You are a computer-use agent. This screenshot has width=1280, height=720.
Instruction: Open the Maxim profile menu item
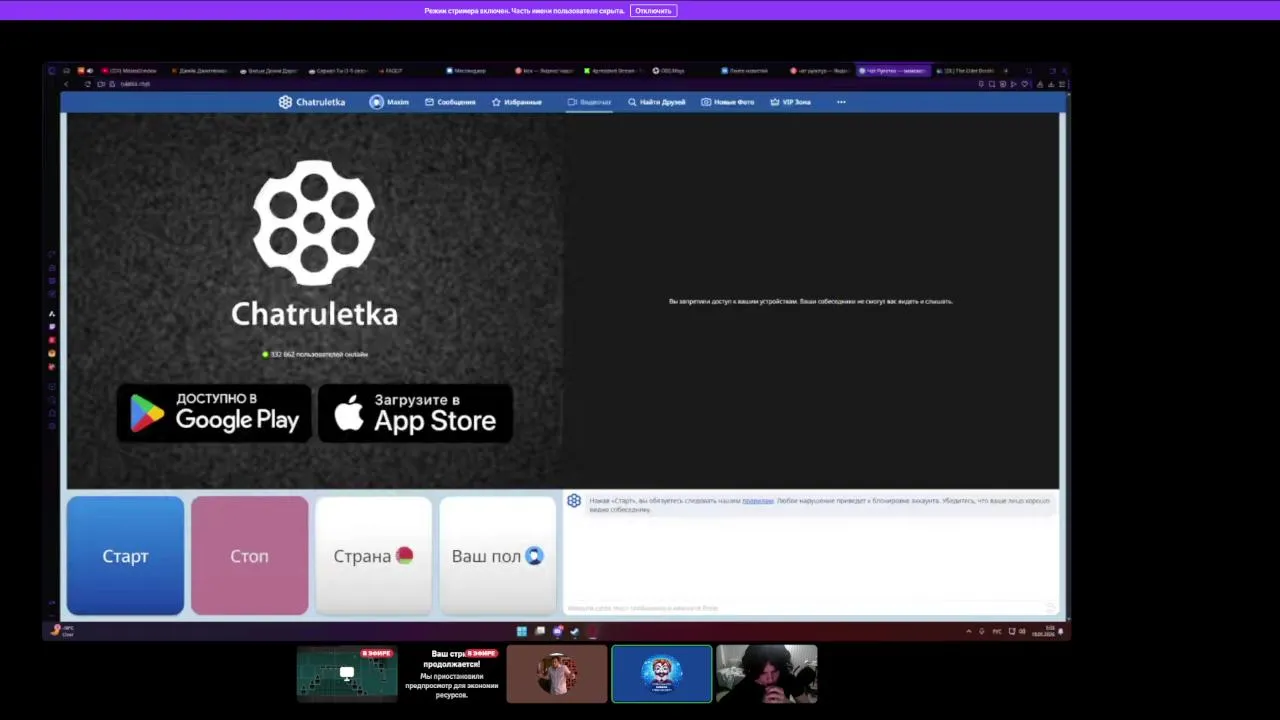click(389, 102)
